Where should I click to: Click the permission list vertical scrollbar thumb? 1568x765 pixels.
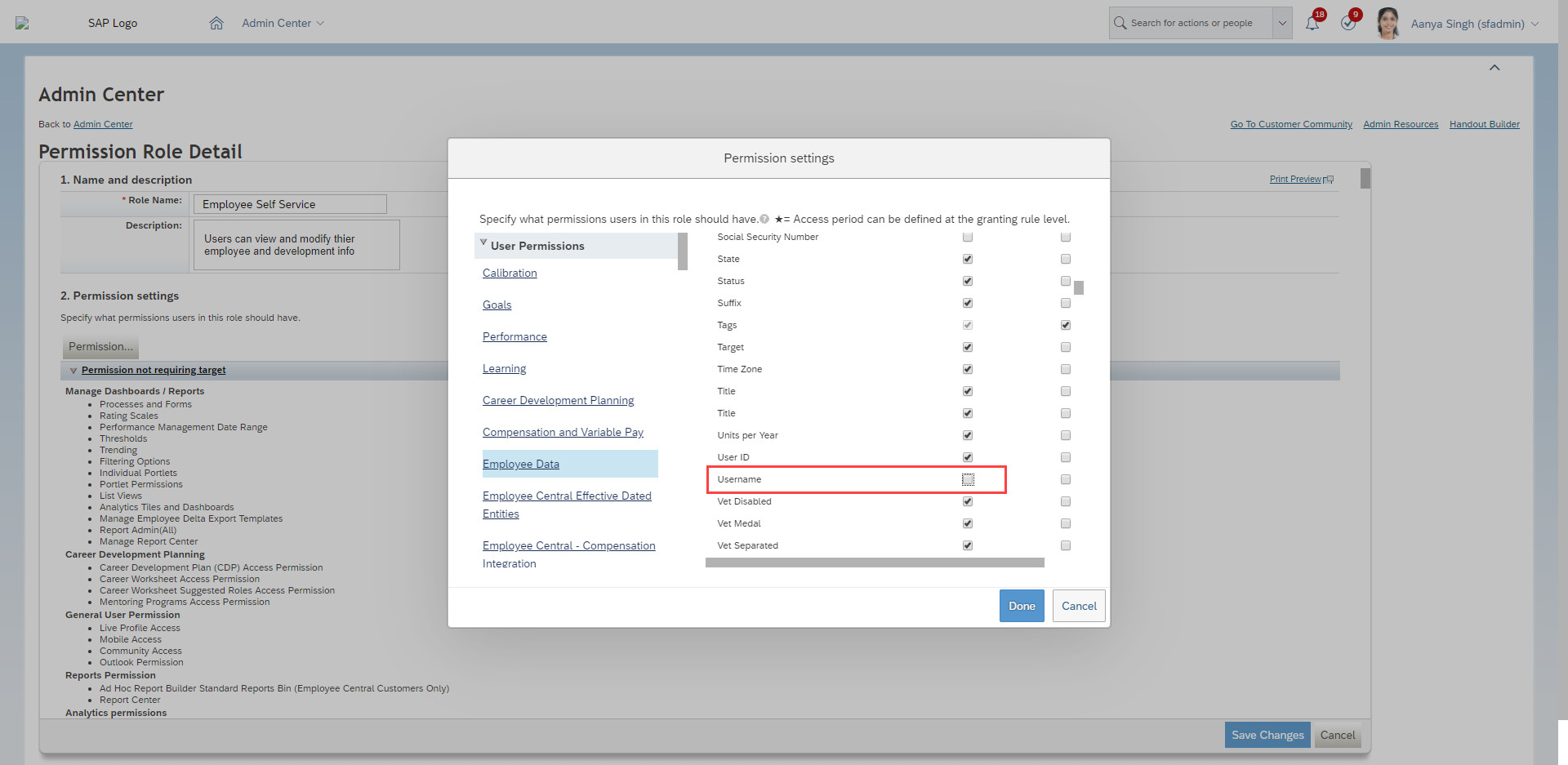click(1079, 287)
